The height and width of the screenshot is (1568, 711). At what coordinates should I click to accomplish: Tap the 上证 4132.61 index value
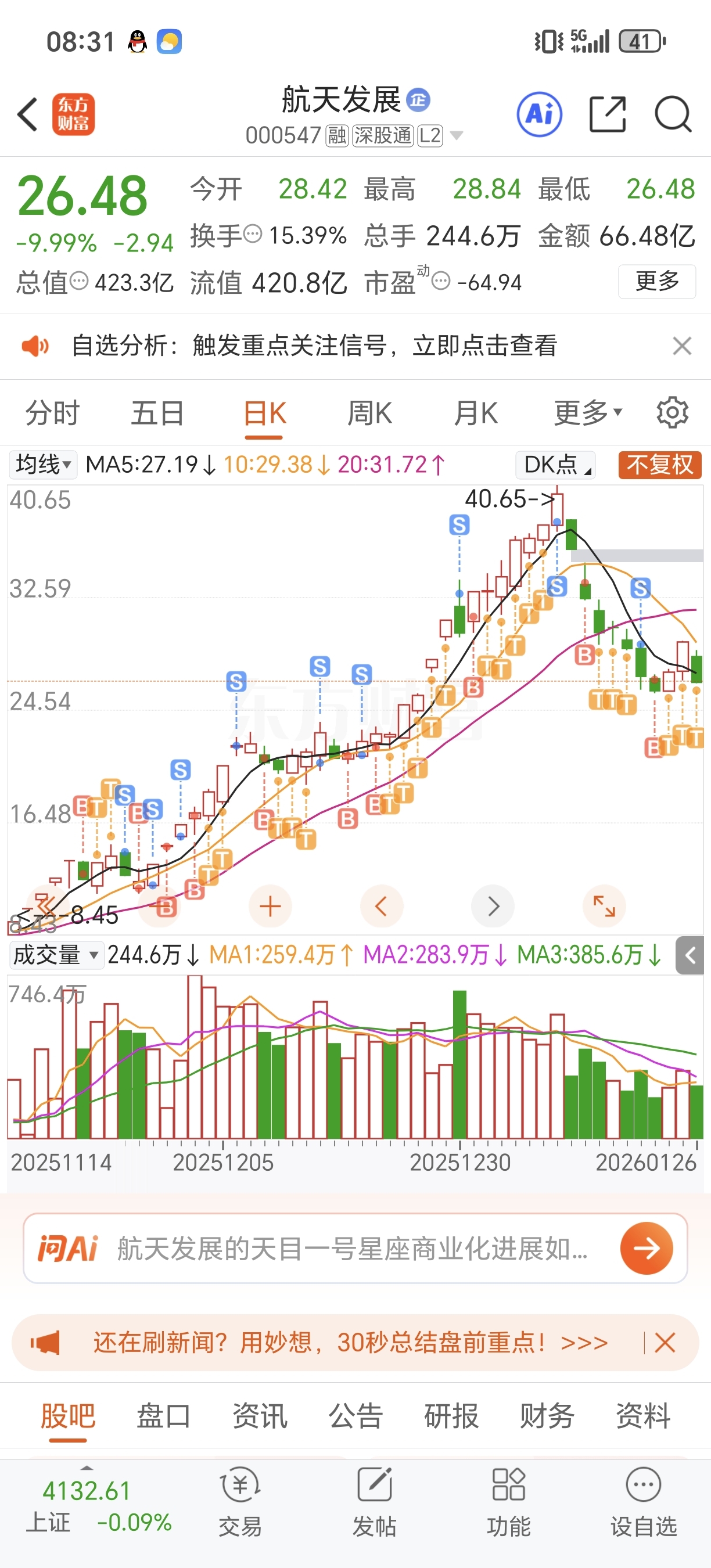tap(87, 1491)
